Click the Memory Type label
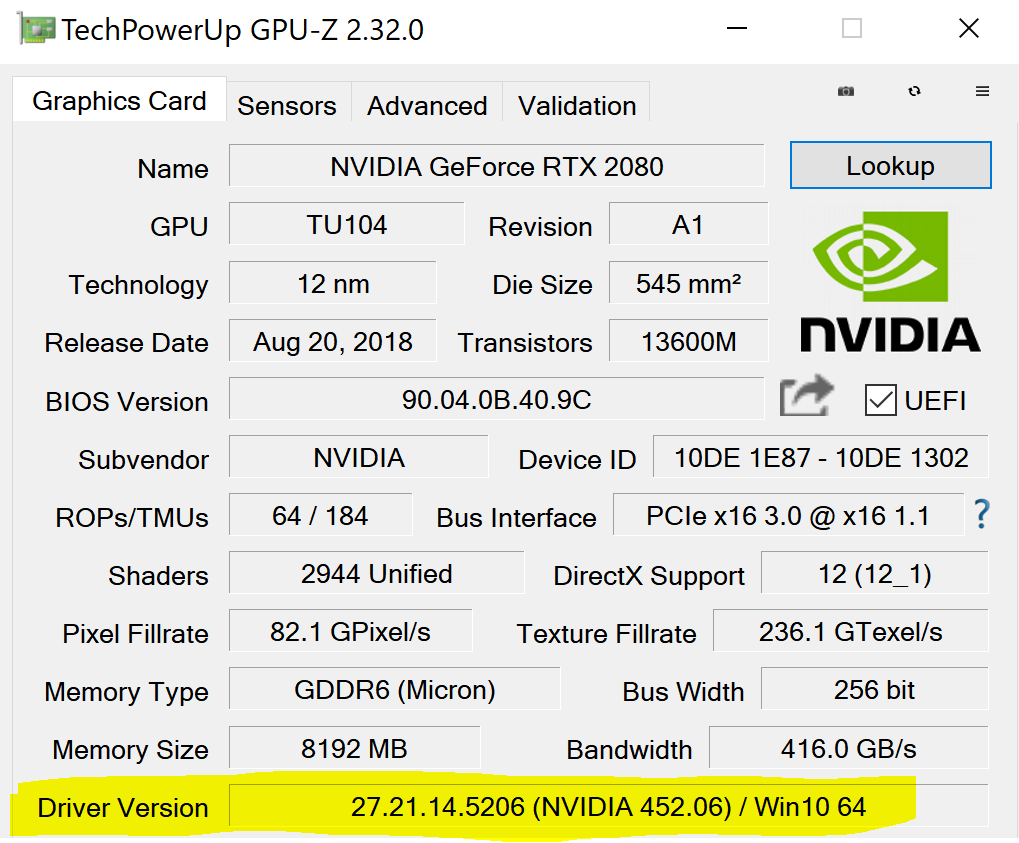The width and height of the screenshot is (1019, 843). tap(127, 693)
